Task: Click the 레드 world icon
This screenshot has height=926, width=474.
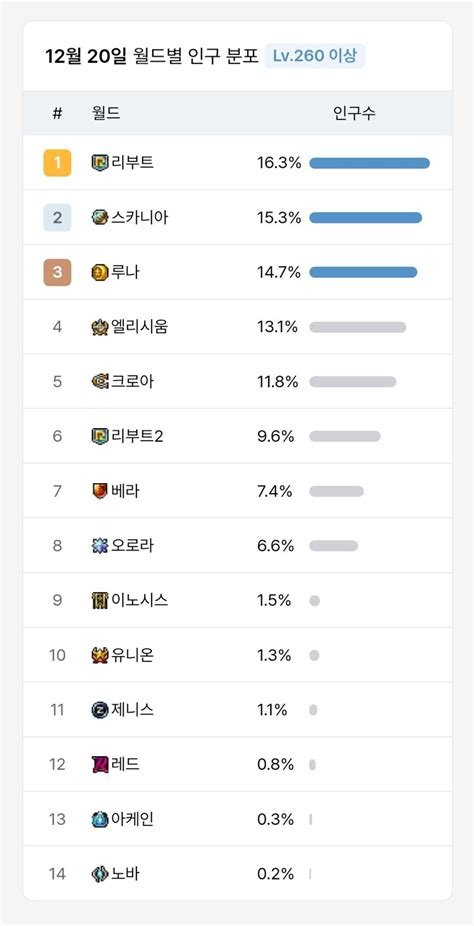Action: coord(100,765)
